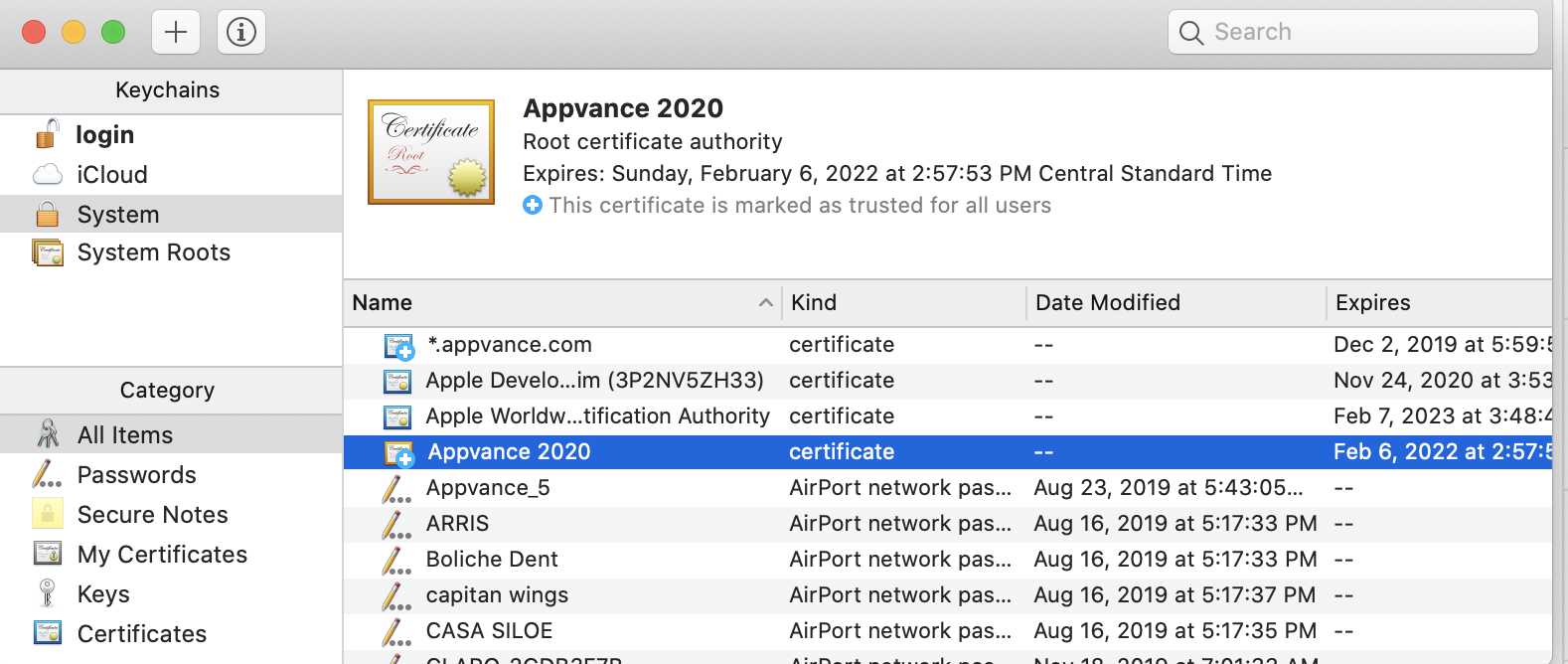Click the lock icon beside System keychain
This screenshot has width=1568, height=664.
47,214
